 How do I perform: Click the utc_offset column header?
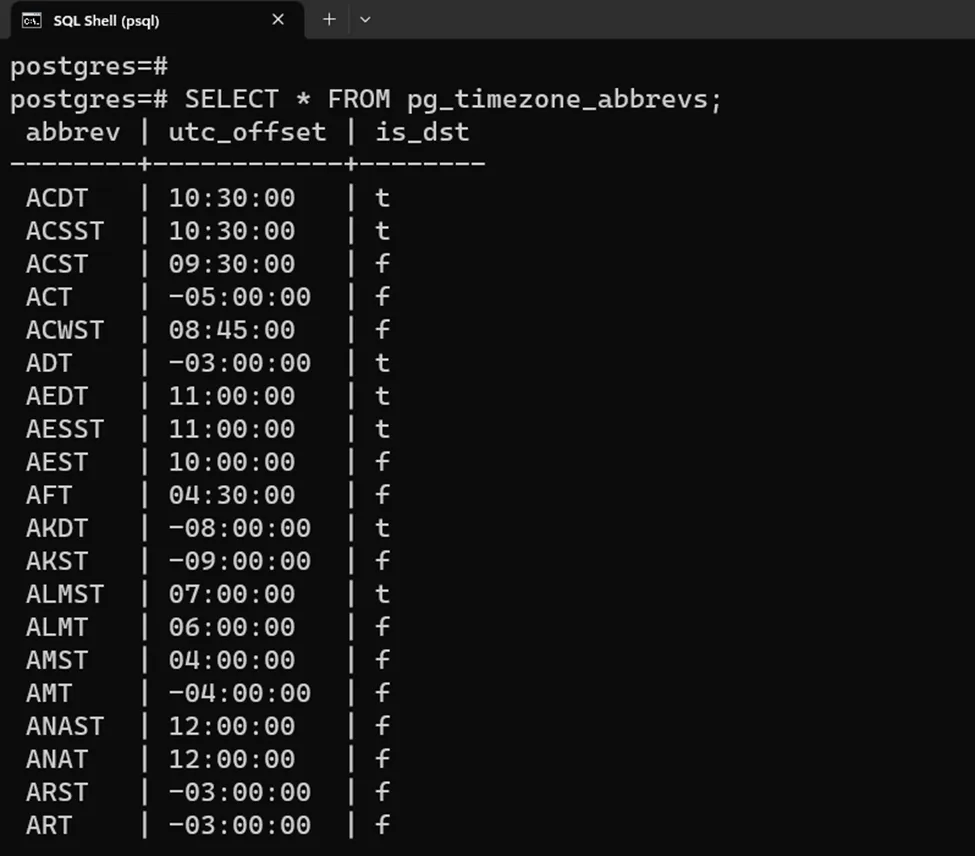[247, 133]
